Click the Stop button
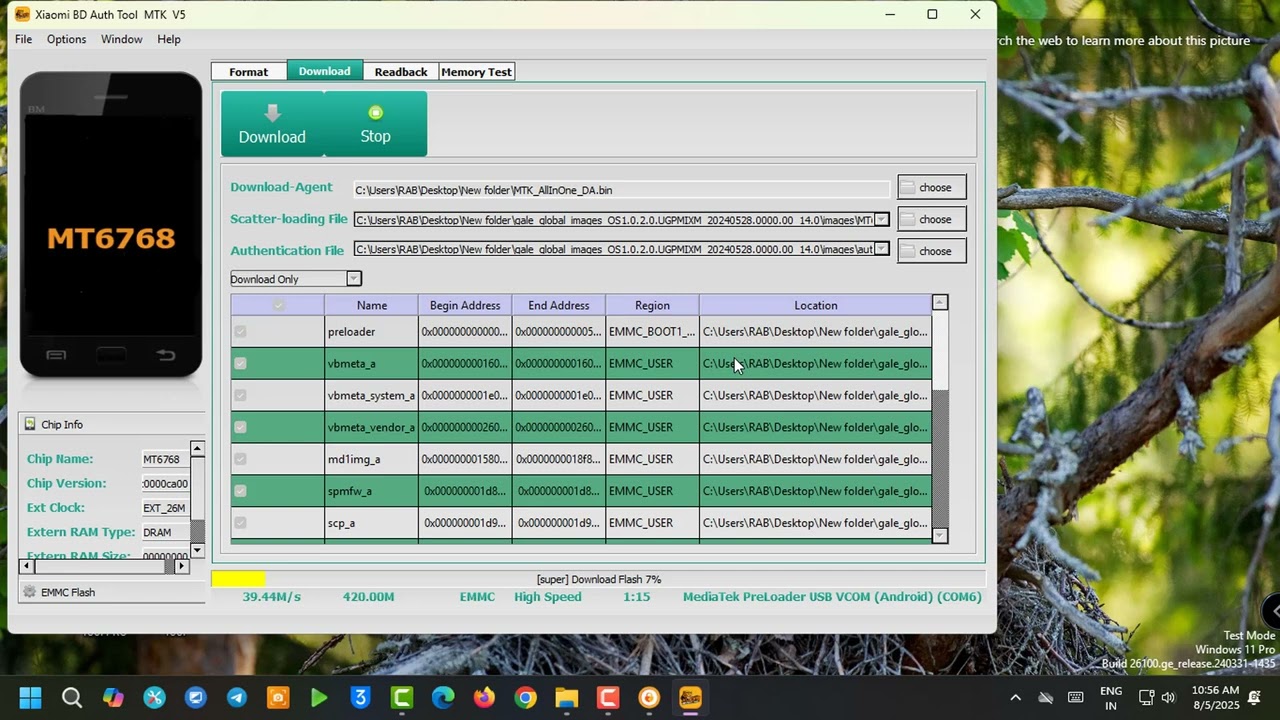The width and height of the screenshot is (1280, 720). point(375,124)
